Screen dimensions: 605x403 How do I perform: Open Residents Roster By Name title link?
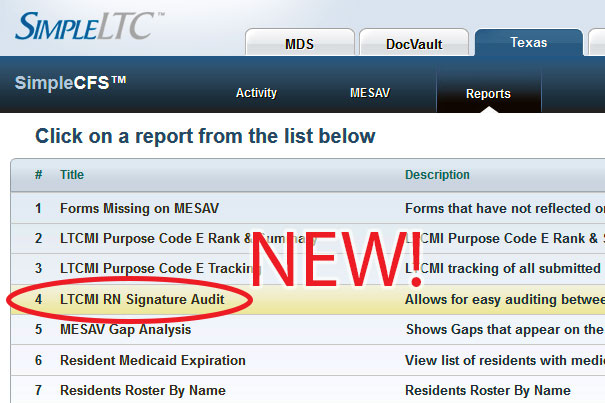click(142, 390)
